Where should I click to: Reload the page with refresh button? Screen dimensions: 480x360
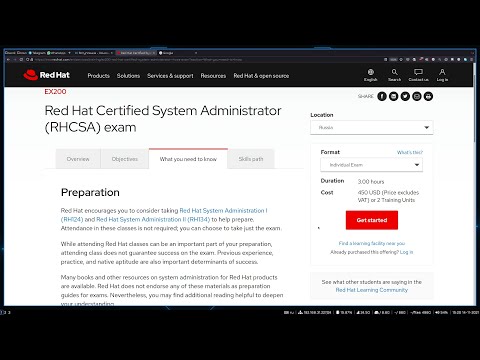(x=21, y=59)
